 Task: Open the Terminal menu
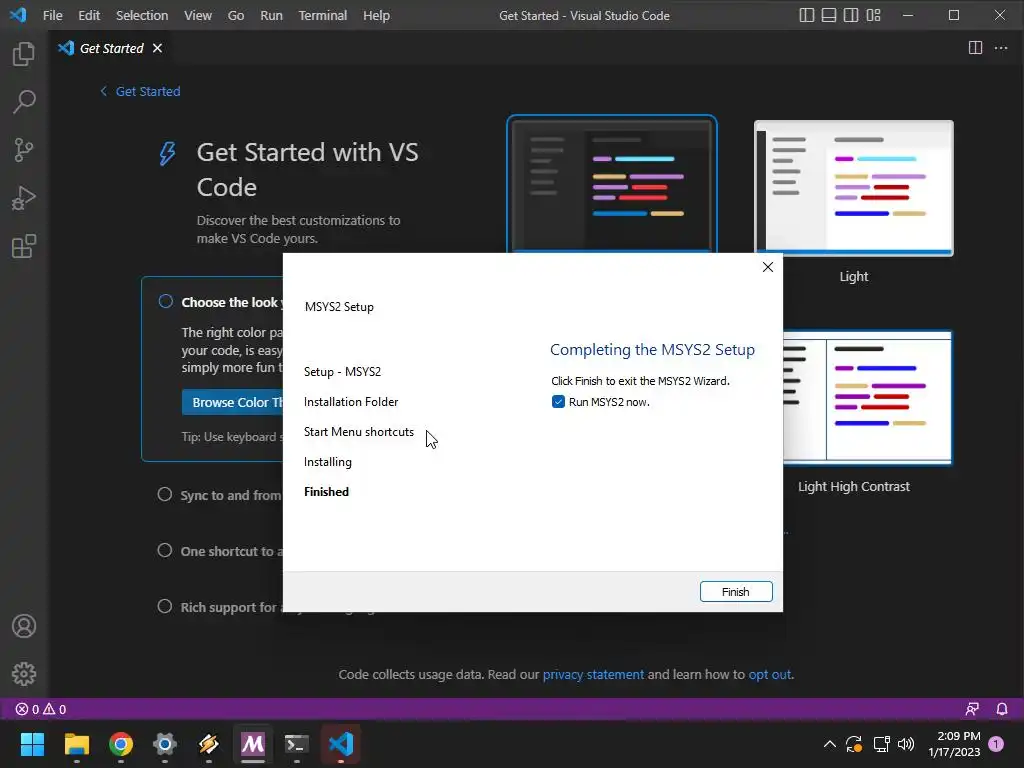(x=323, y=15)
